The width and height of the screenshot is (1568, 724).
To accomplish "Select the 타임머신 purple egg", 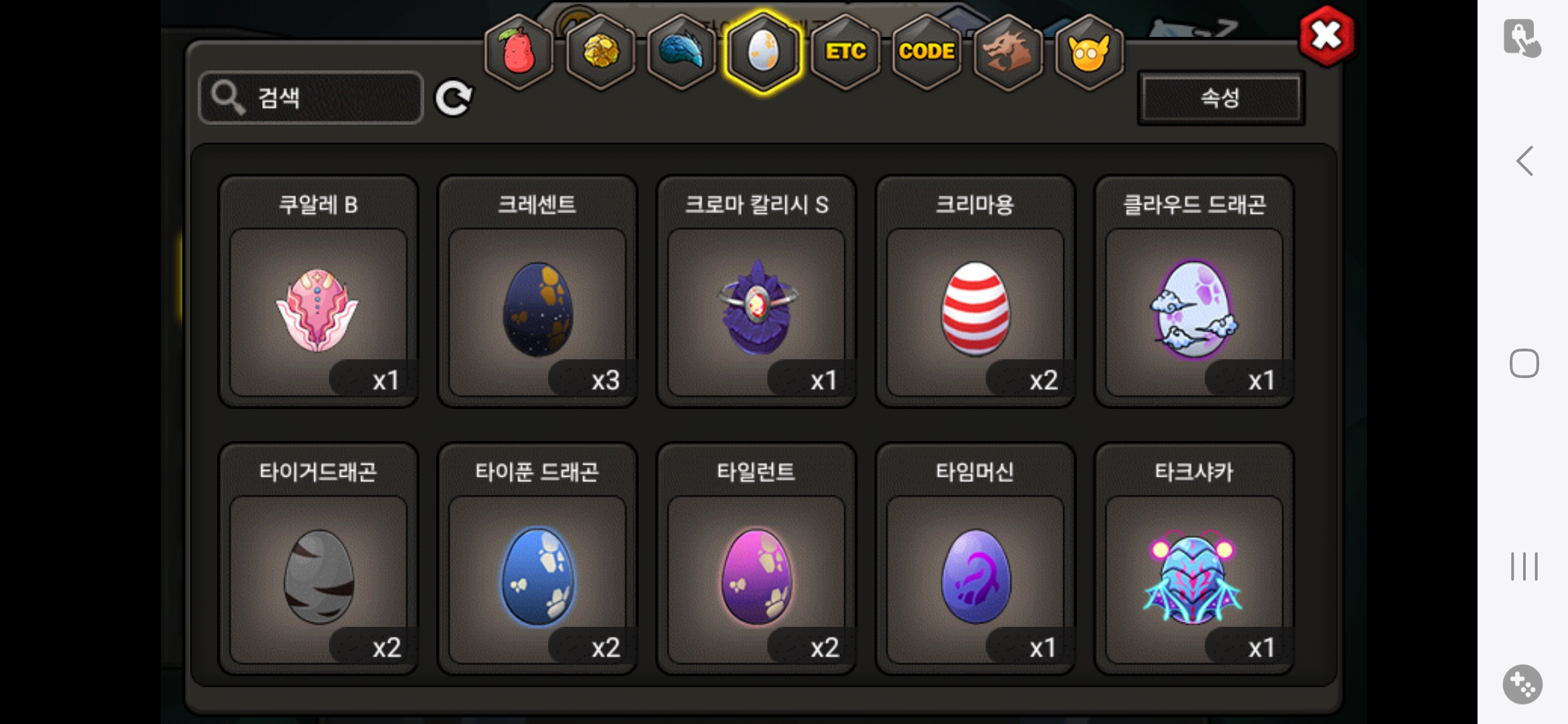I will (x=975, y=558).
